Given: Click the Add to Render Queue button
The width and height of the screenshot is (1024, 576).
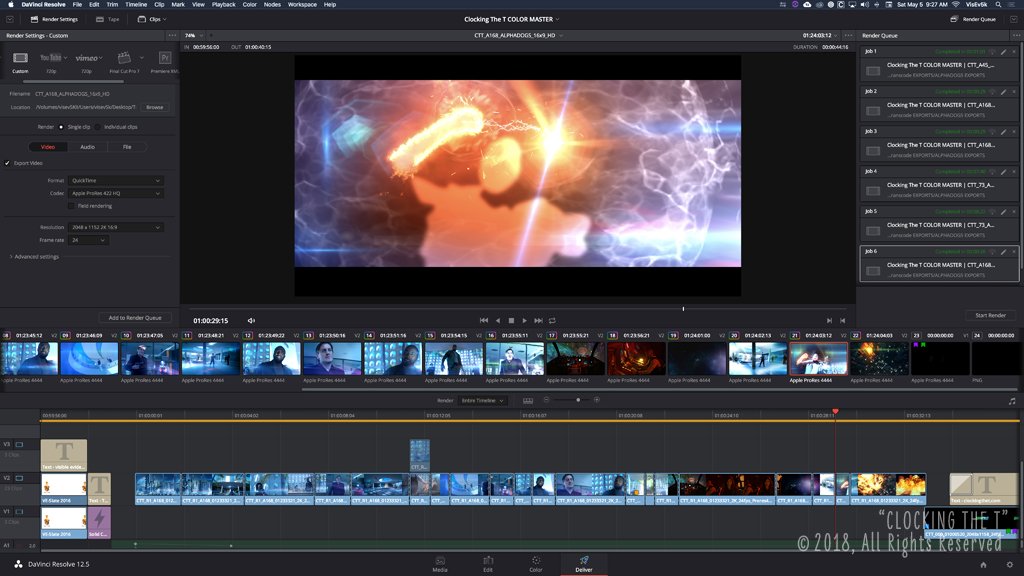Looking at the screenshot, I should point(134,318).
